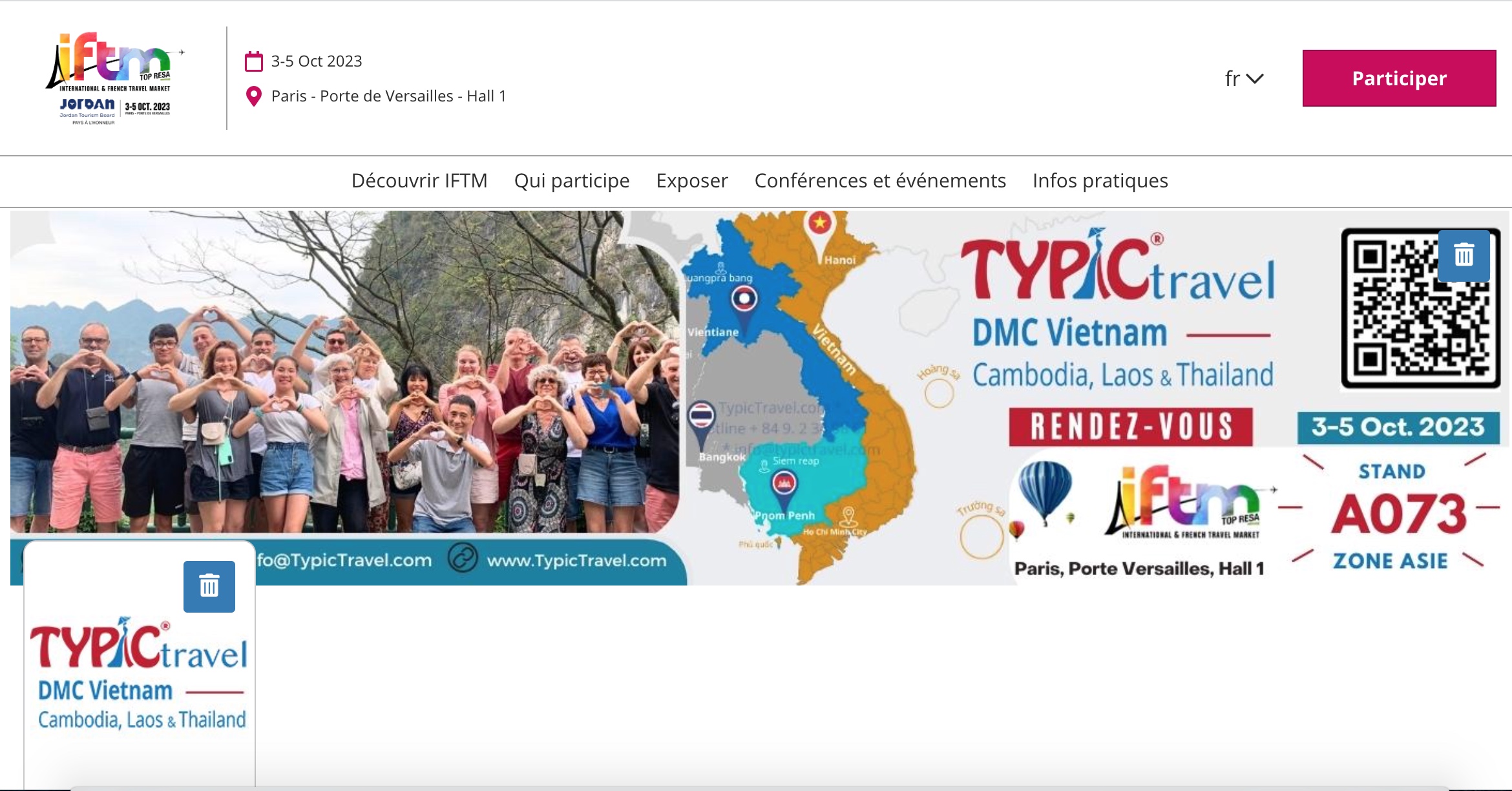Open the Infos pratiques menu
The height and width of the screenshot is (791, 1512).
(x=1100, y=180)
